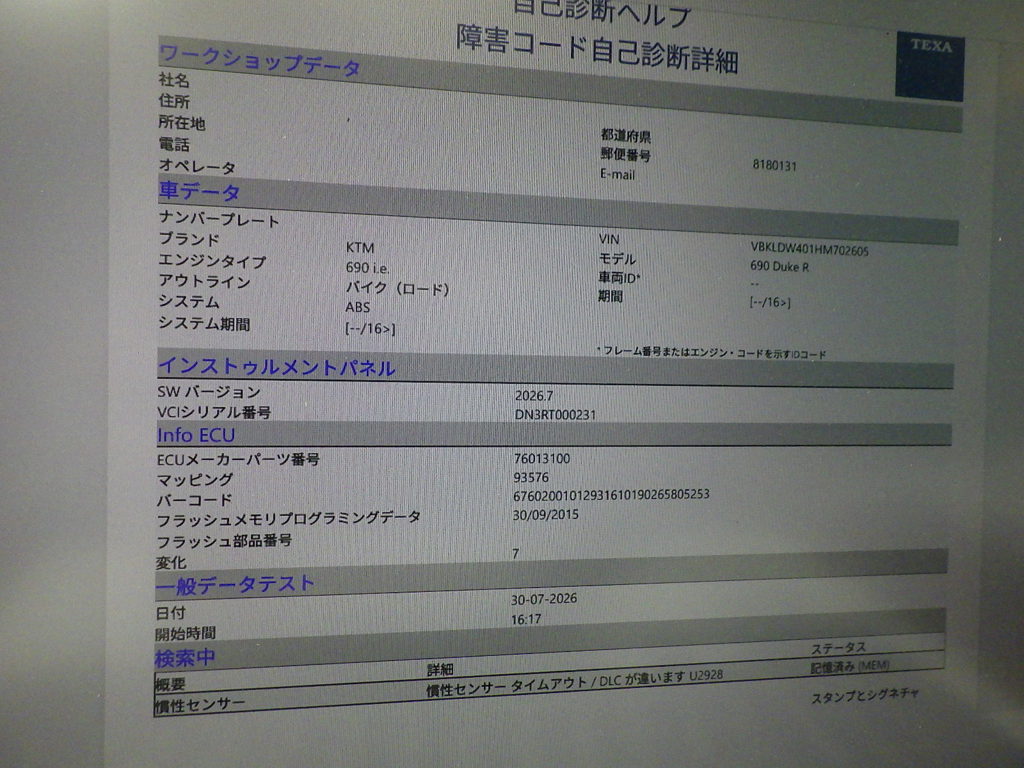The width and height of the screenshot is (1024, 768).
Task: Click the システム label
Action: click(x=189, y=302)
